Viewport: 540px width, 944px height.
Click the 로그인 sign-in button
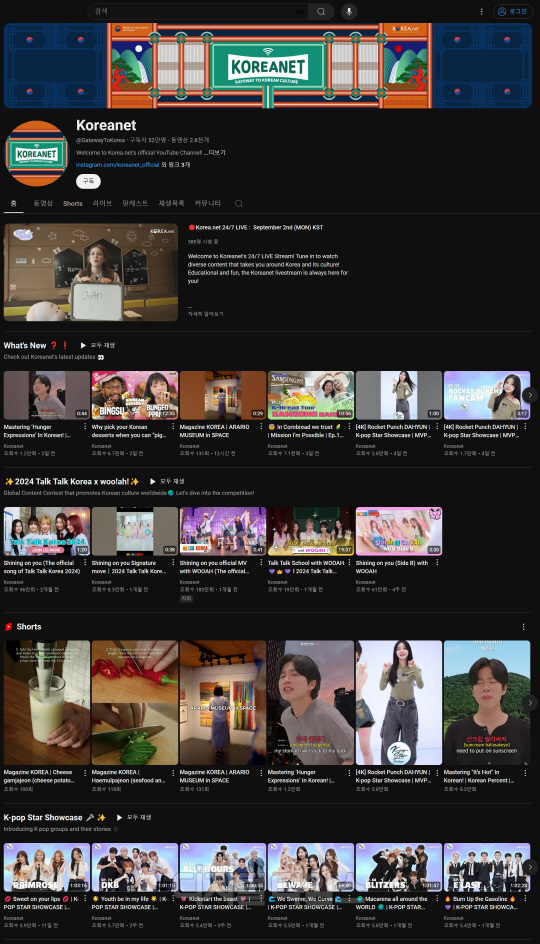[x=513, y=11]
